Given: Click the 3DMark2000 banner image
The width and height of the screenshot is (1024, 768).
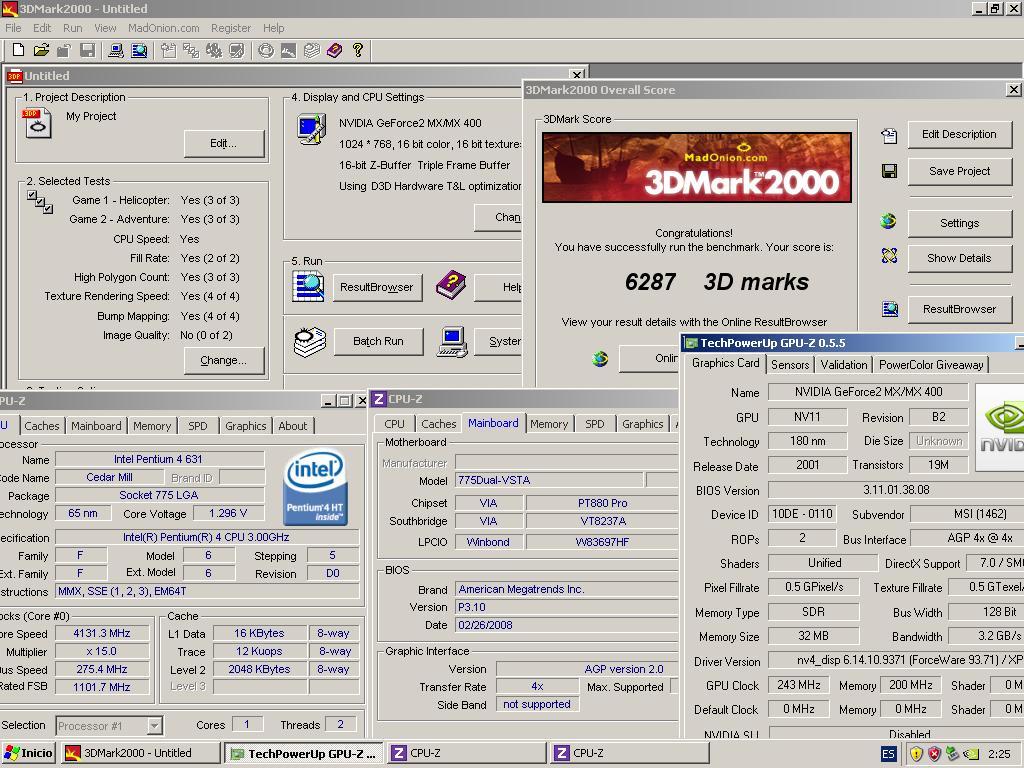Looking at the screenshot, I should pyautogui.click(x=697, y=167).
